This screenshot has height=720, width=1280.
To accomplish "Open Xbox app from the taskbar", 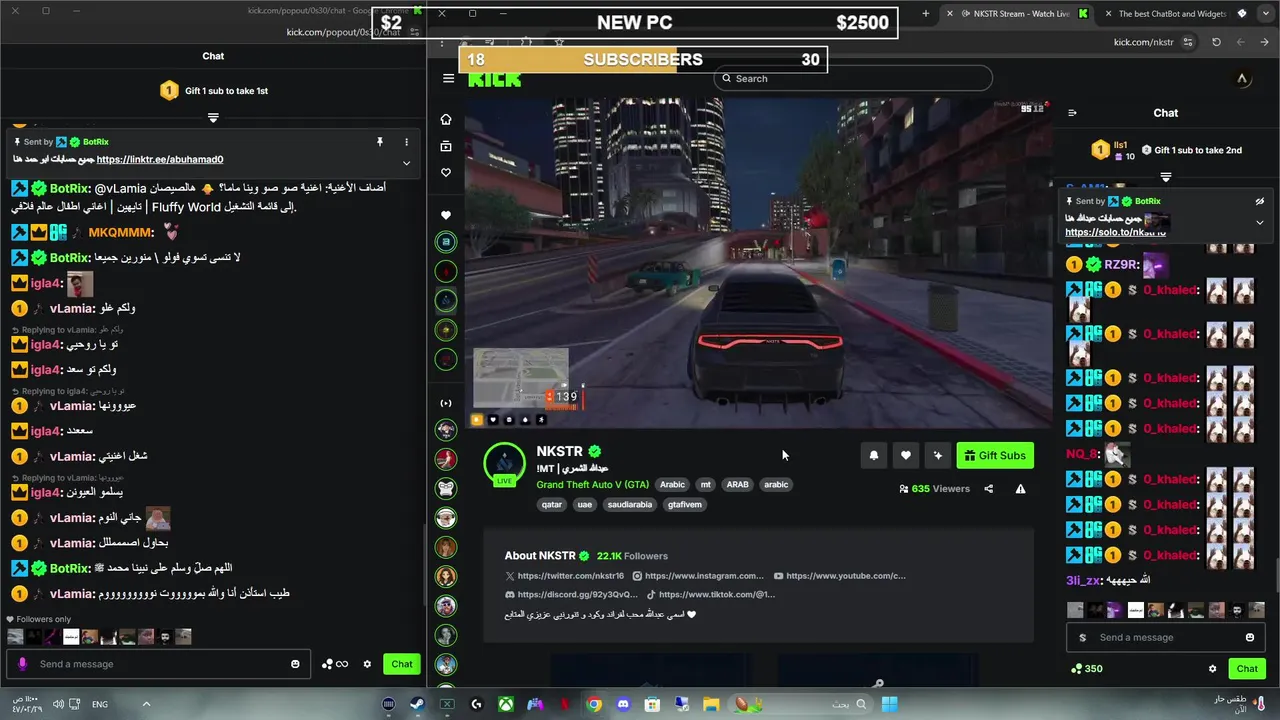I will [x=506, y=704].
